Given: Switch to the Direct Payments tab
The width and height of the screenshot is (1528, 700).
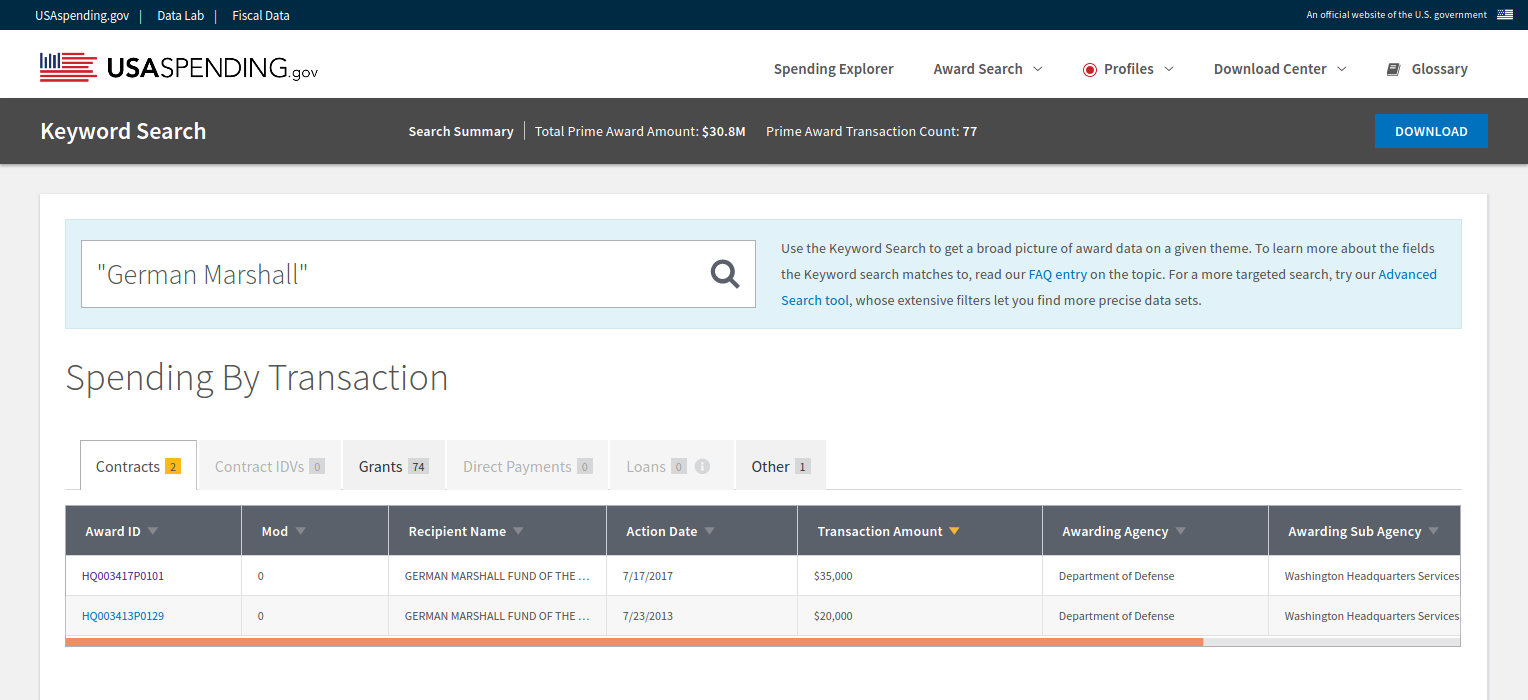Looking at the screenshot, I should pos(528,465).
